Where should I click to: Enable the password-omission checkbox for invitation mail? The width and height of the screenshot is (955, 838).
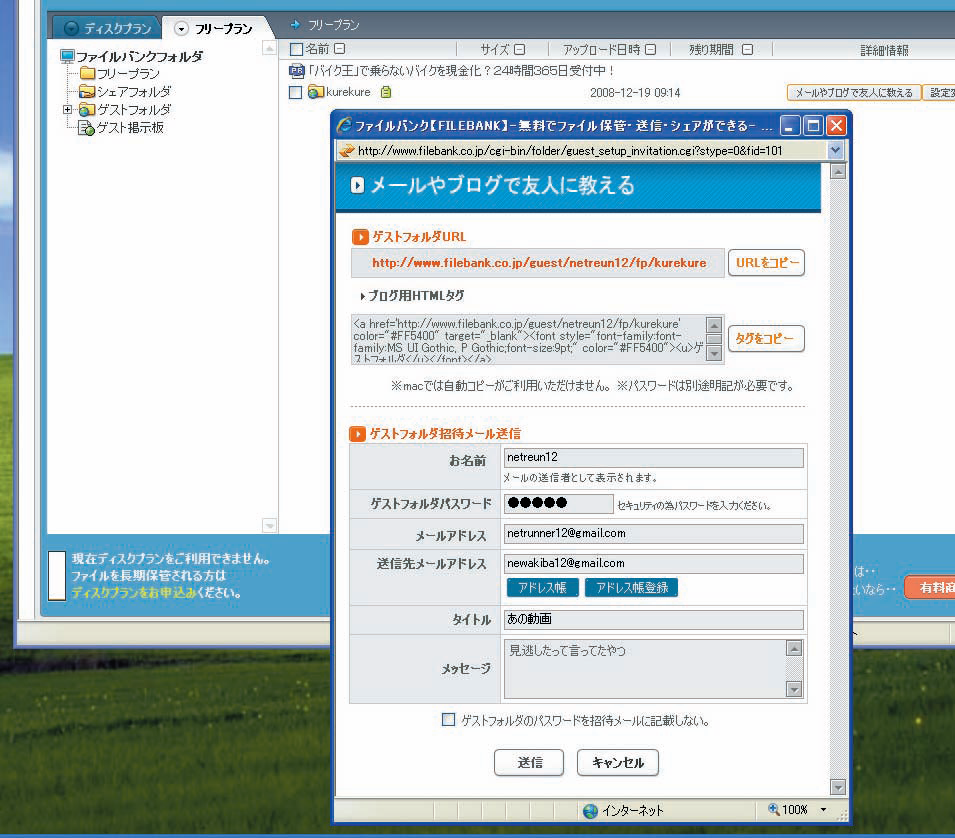point(448,720)
